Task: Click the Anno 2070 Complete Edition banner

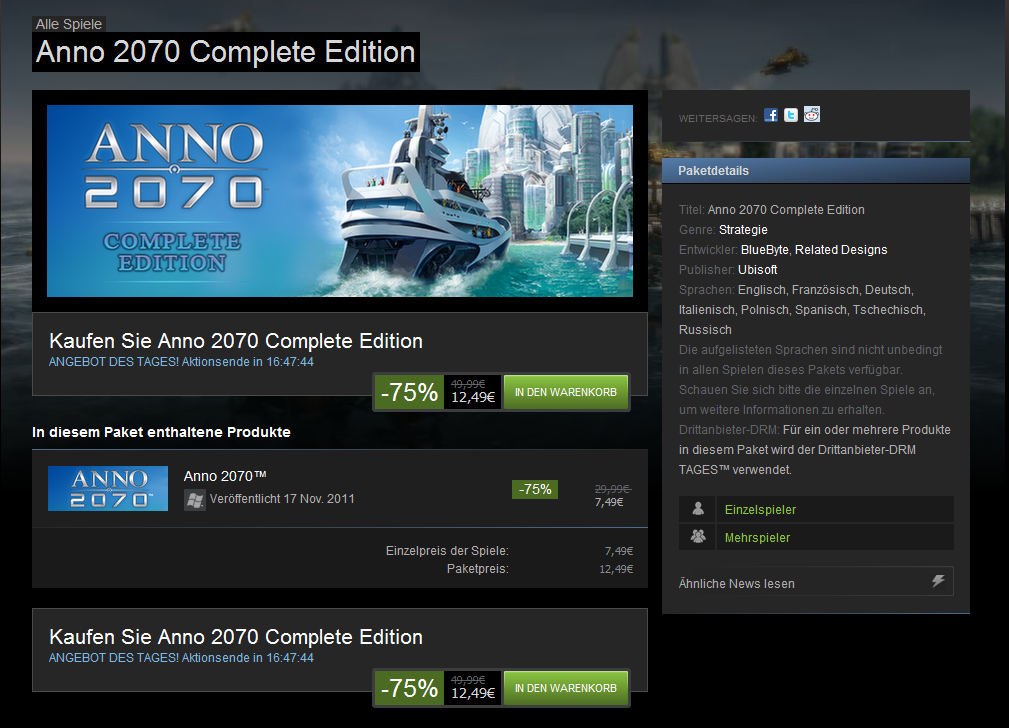Action: [340, 201]
